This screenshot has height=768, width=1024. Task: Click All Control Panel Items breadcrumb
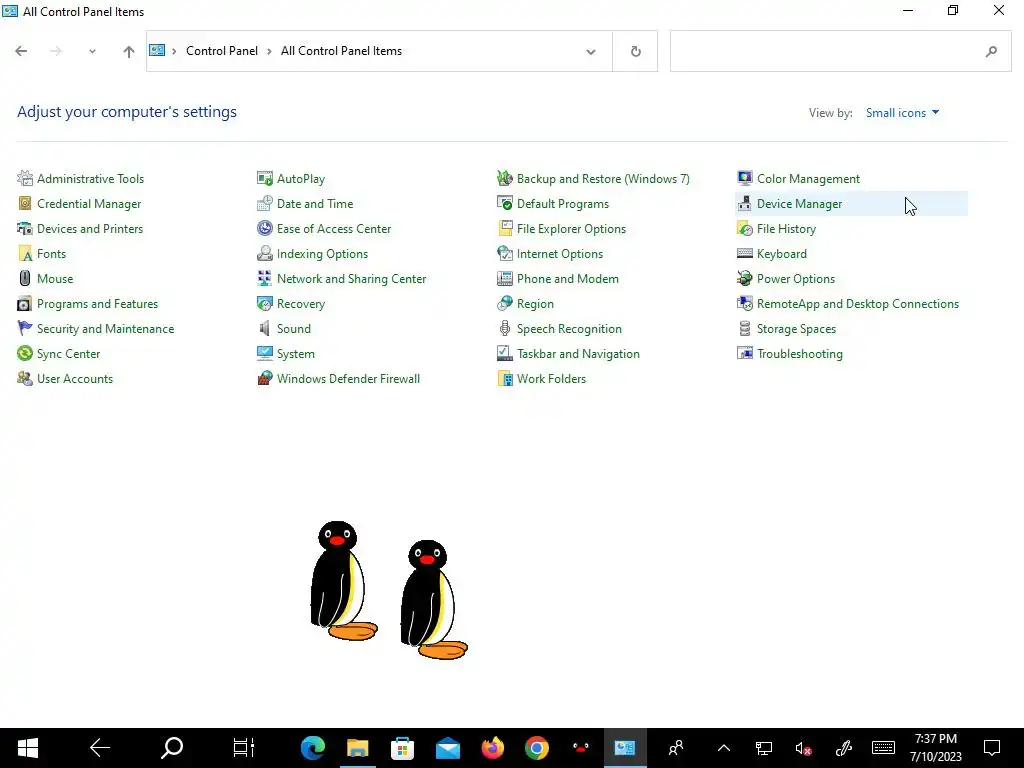pyautogui.click(x=342, y=51)
